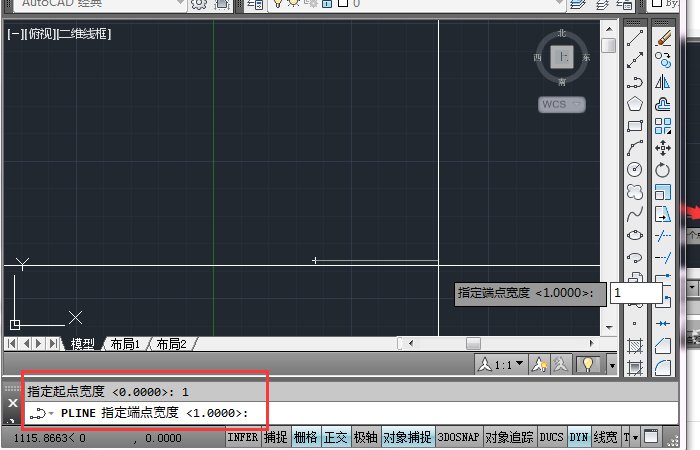Select the Offset tool

pyautogui.click(x=663, y=104)
